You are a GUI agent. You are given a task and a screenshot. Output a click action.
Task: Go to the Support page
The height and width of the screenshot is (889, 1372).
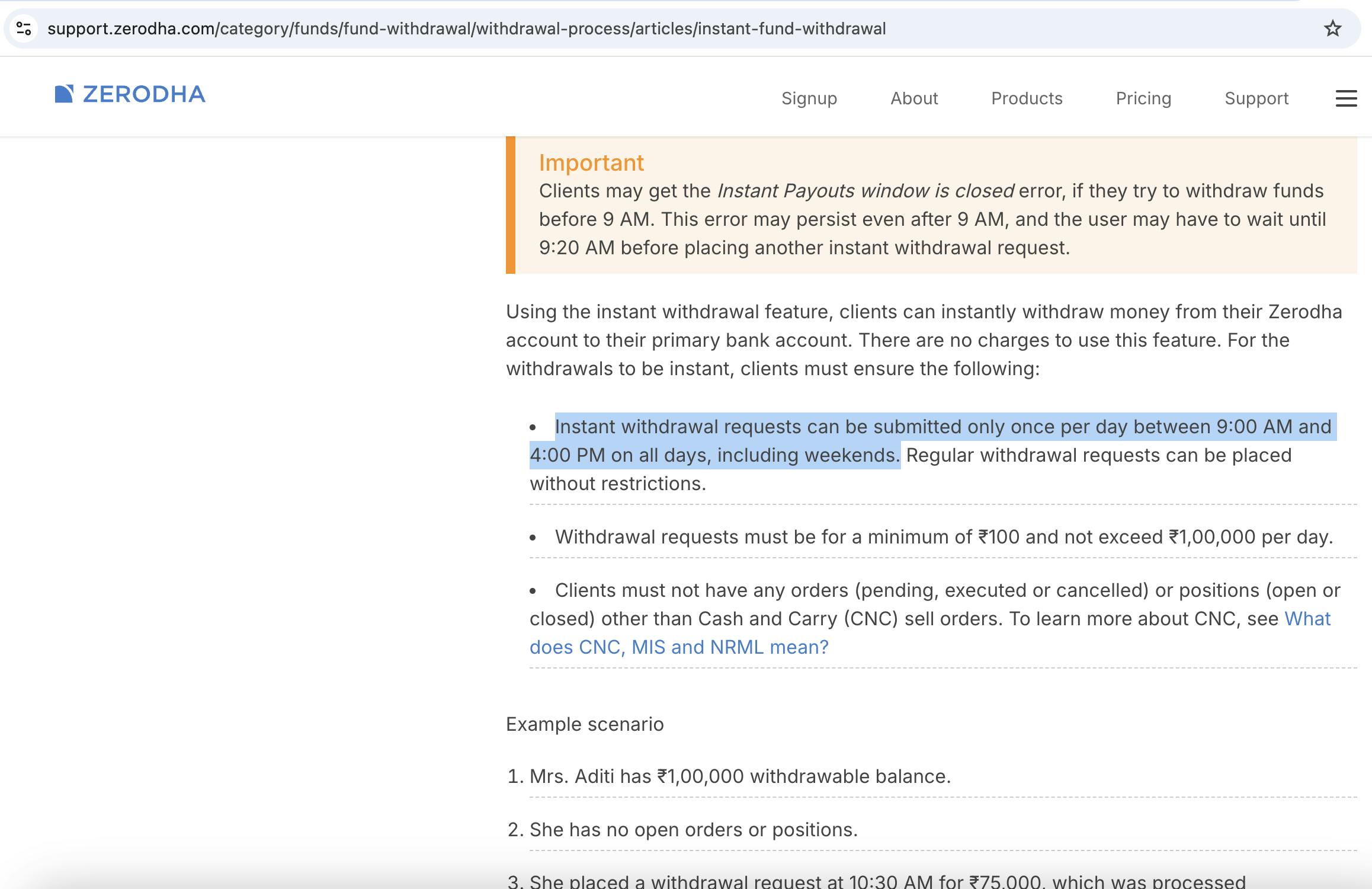click(1256, 98)
